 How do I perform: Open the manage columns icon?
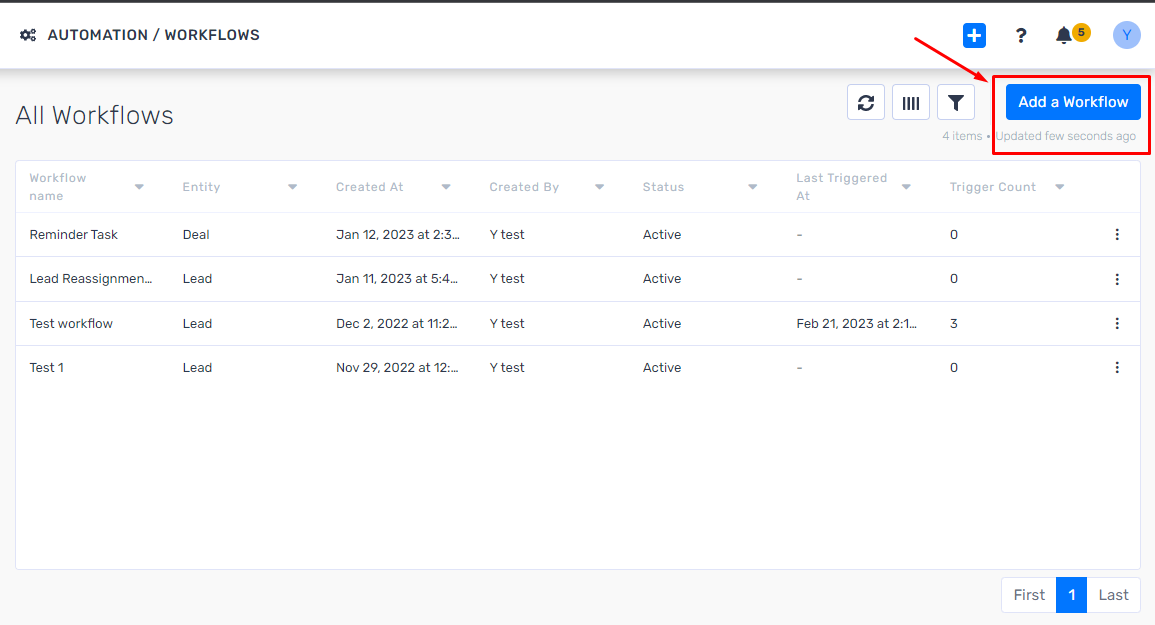pos(910,102)
